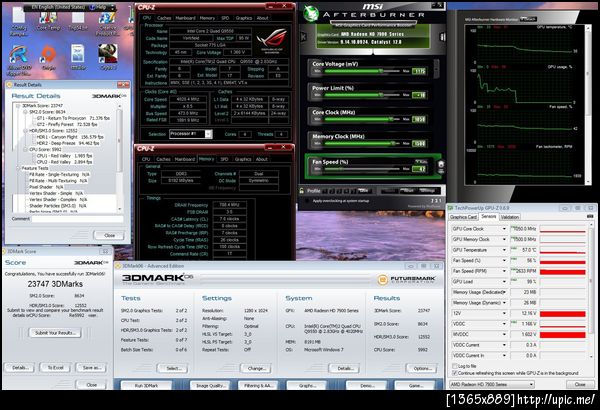The width and height of the screenshot is (600, 410).
Task: Adjust the Memory Clock slider handle
Action: (393, 144)
